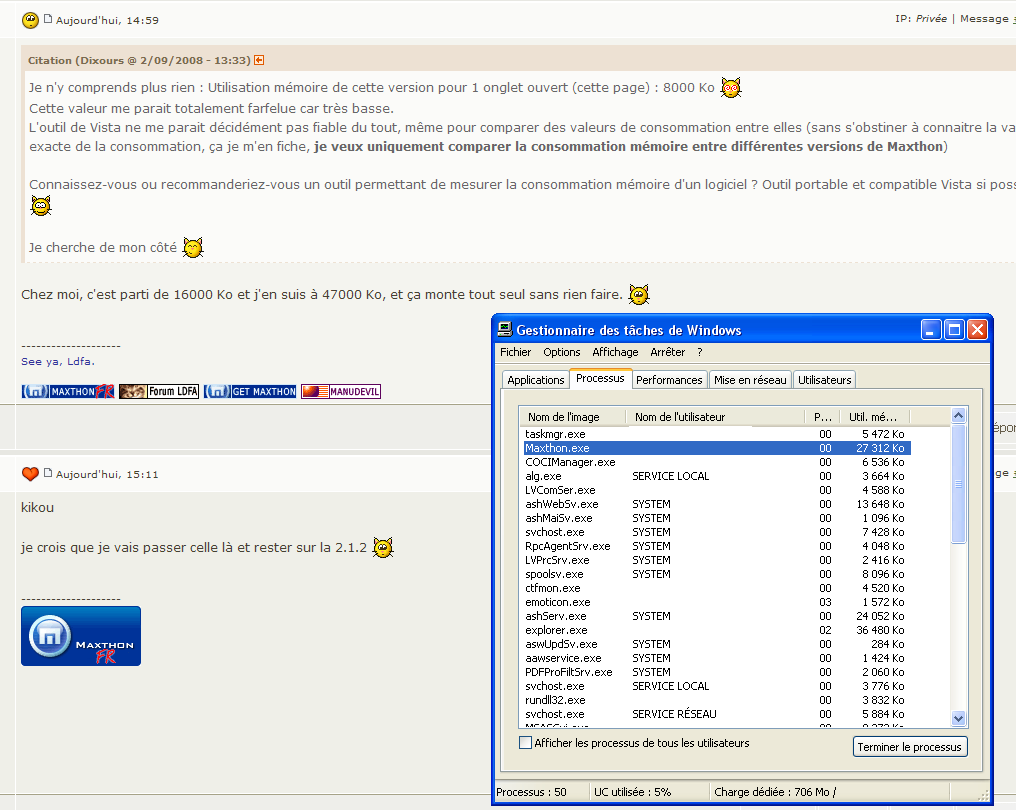Select the ashWebSv.exe process

[717, 504]
